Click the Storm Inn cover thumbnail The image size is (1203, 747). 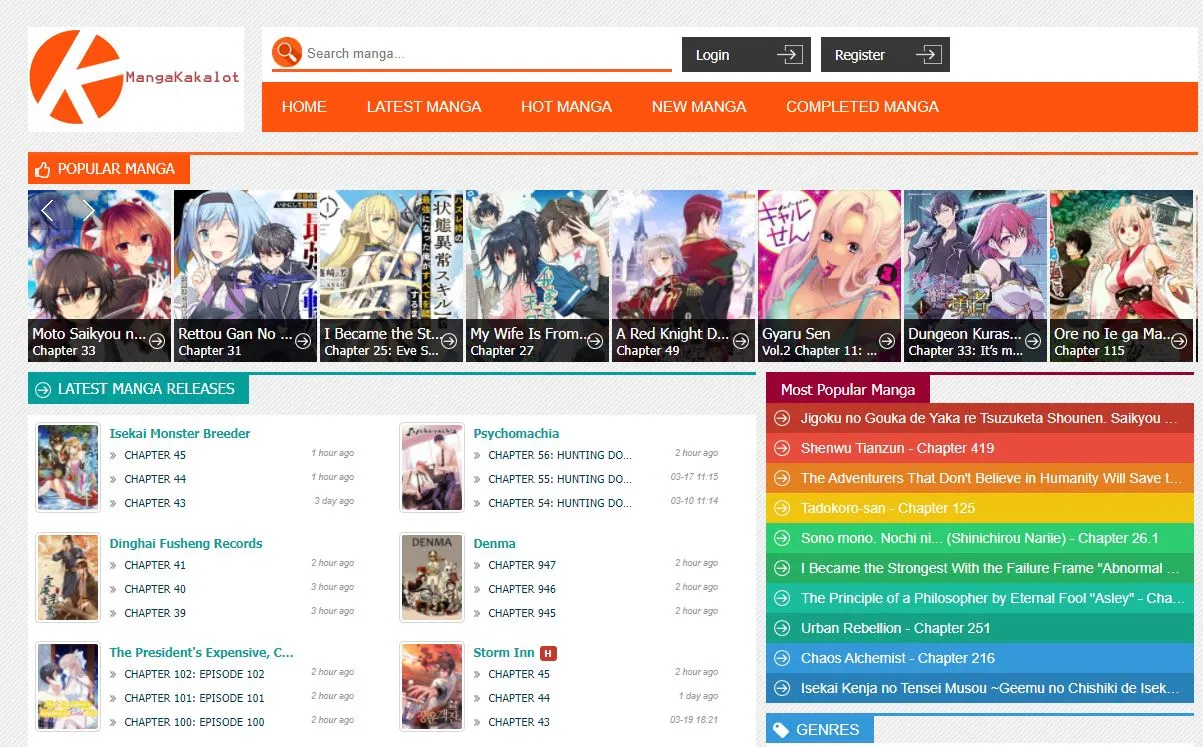pyautogui.click(x=431, y=687)
